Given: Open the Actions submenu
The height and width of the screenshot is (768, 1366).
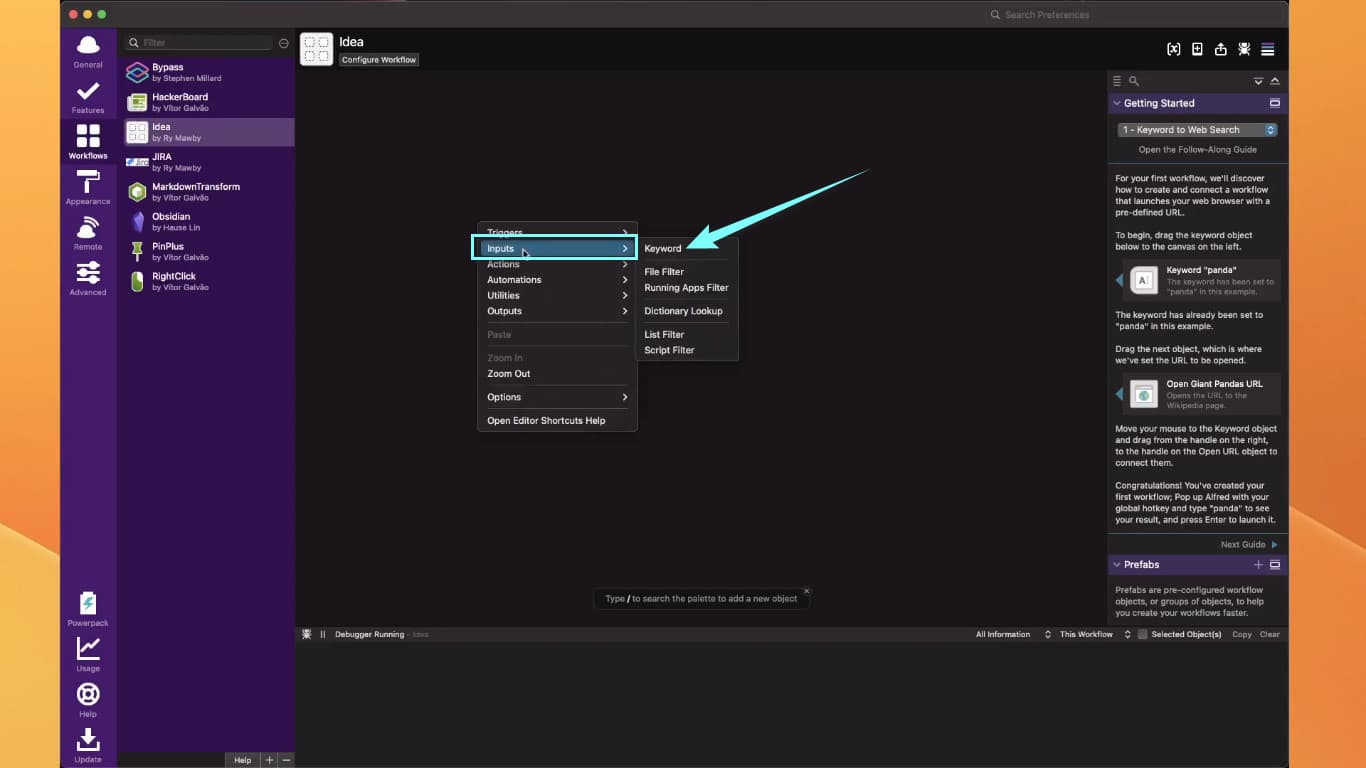Looking at the screenshot, I should tap(557, 264).
